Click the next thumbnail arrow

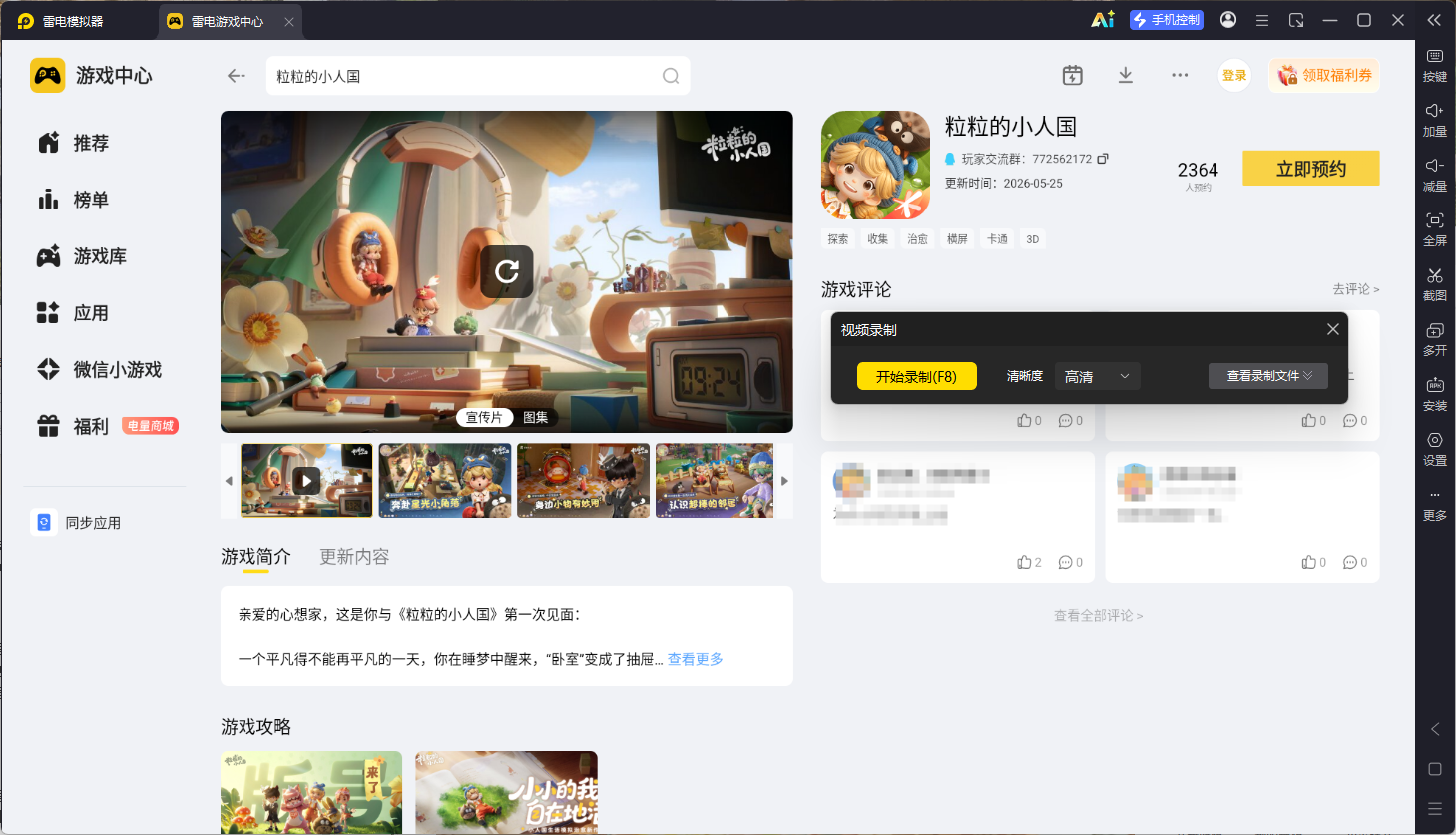784,481
